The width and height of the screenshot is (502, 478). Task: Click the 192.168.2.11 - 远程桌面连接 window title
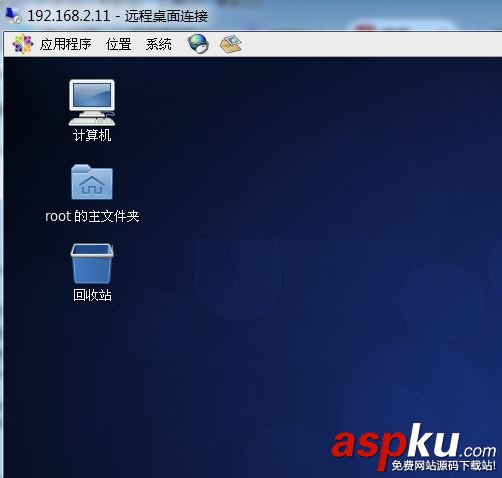[117, 16]
